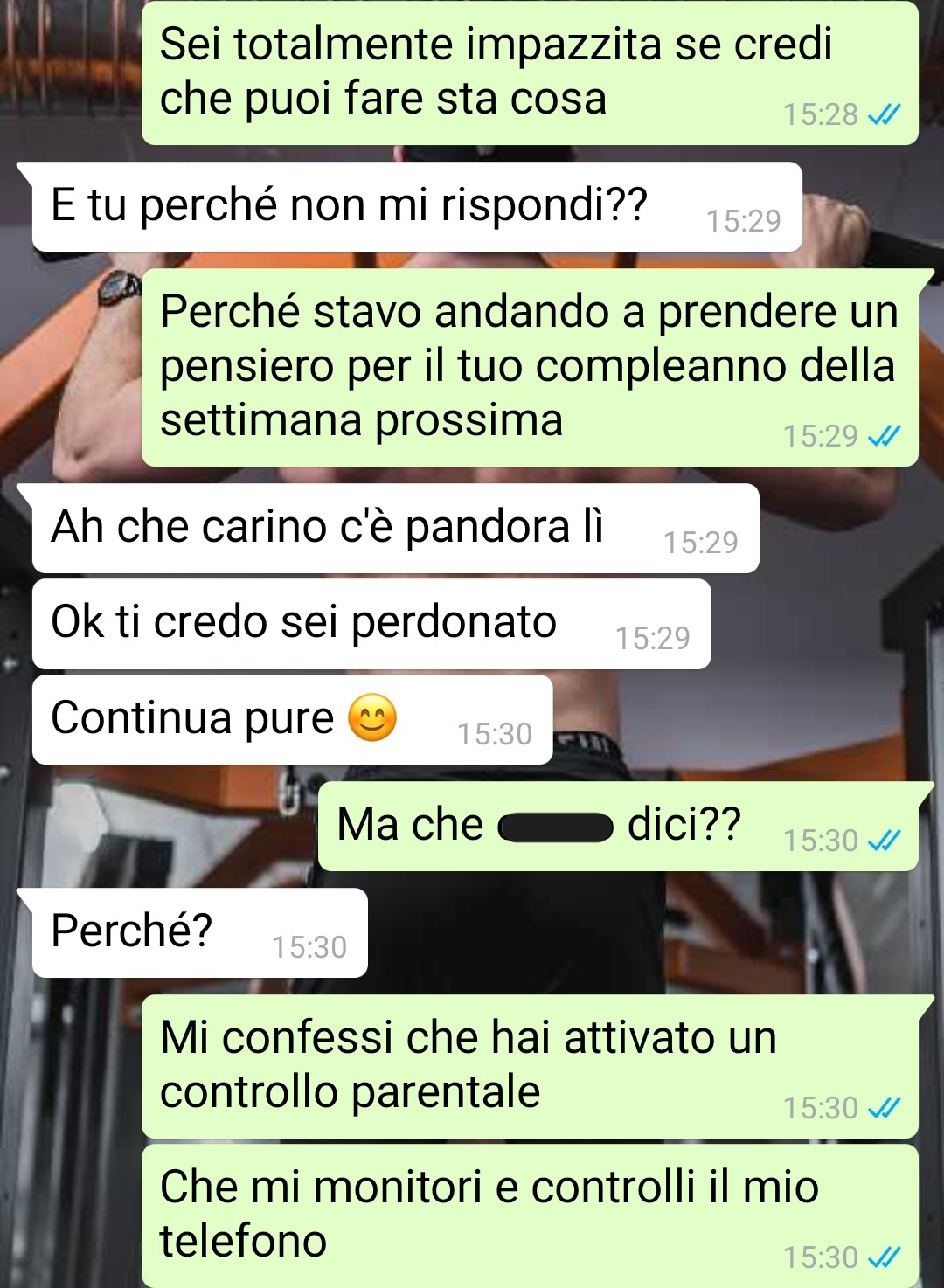Tap the 15:29 timestamp on 'perdonato' message
The height and width of the screenshot is (1288, 944).
click(652, 639)
